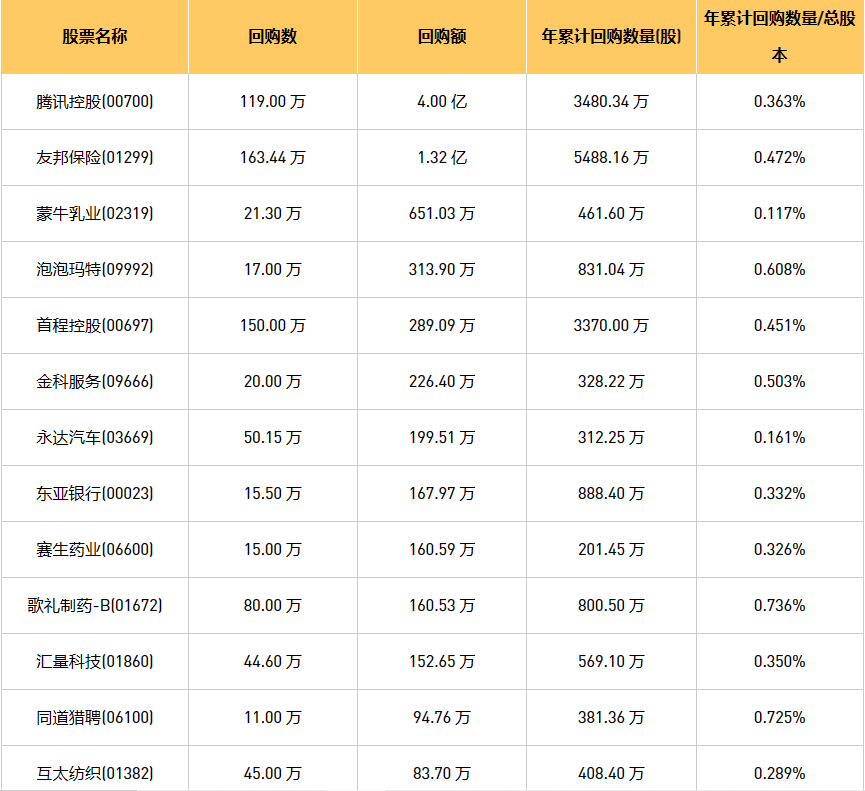
Task: Click the 800.50 万 yearly total cell
Action: pos(611,606)
